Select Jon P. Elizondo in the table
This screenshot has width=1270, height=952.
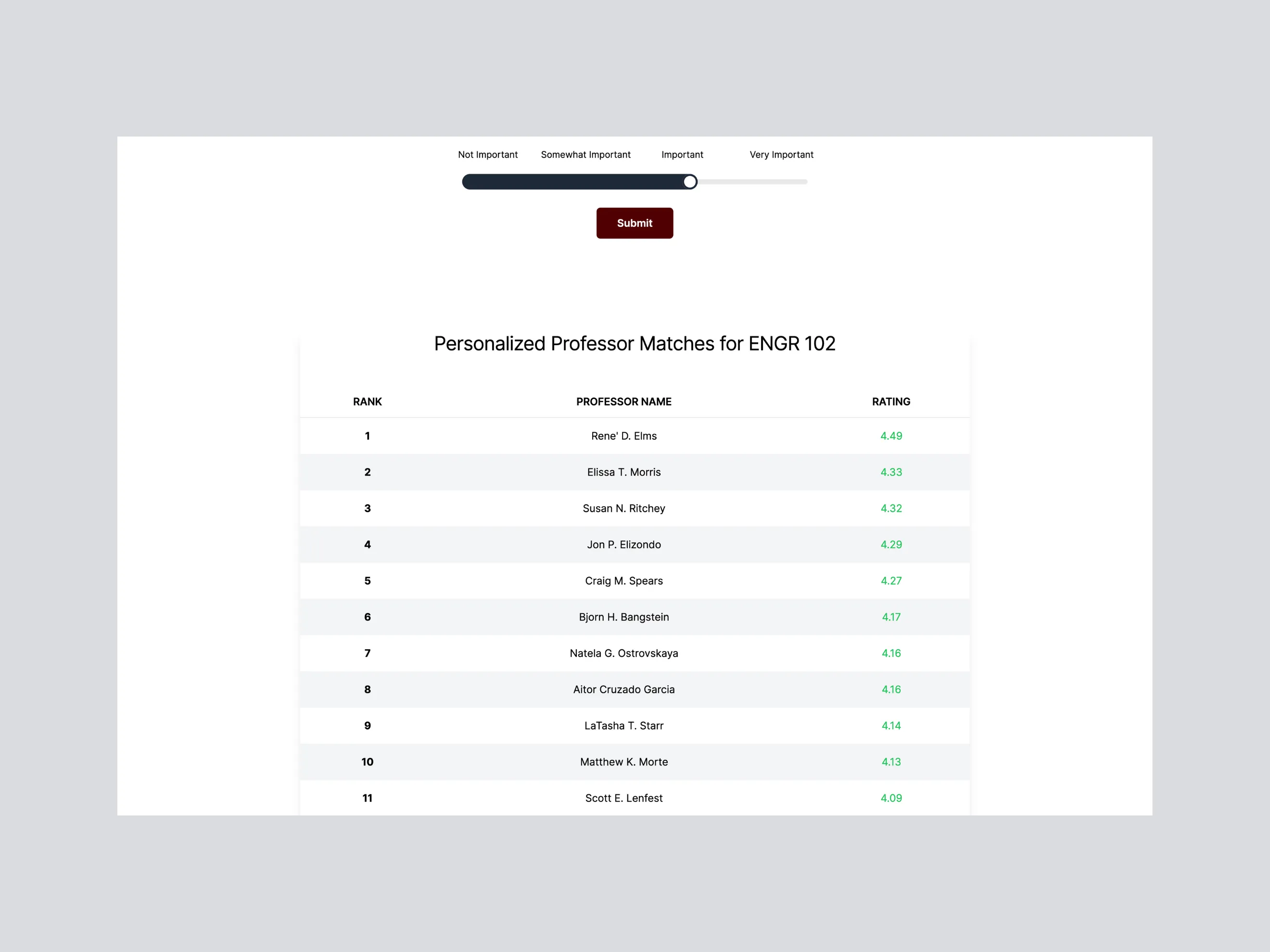coord(623,545)
